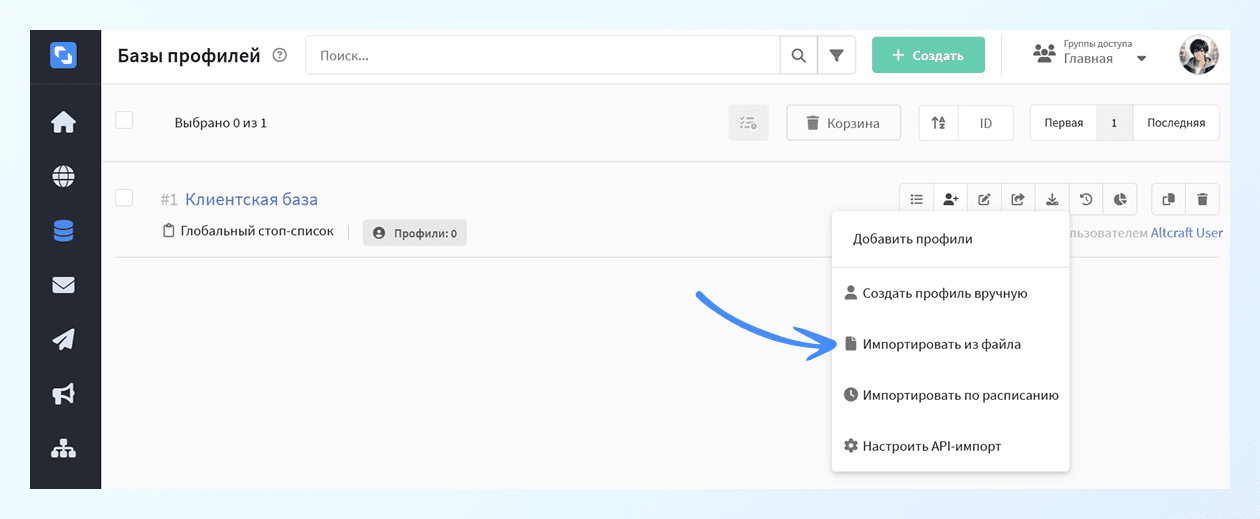Toggle the ascending sort order button
The height and width of the screenshot is (519, 1260).
click(938, 123)
